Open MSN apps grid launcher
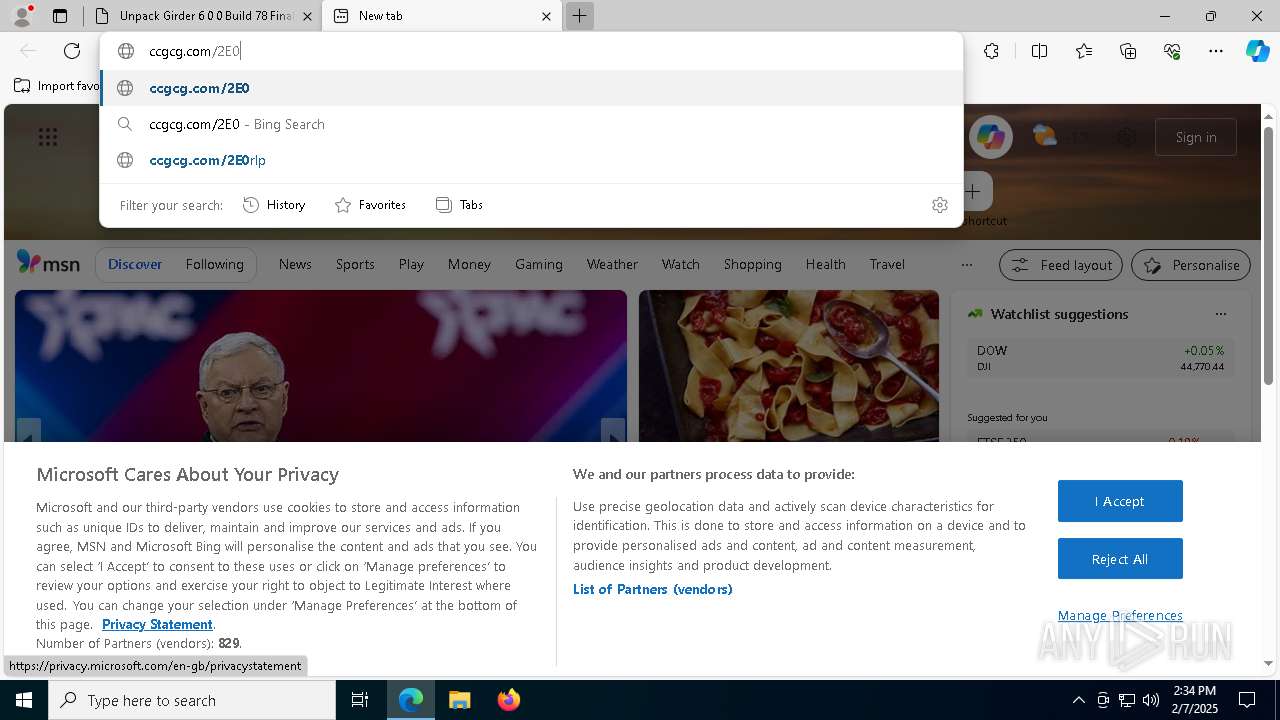The image size is (1280, 720). coord(48,137)
